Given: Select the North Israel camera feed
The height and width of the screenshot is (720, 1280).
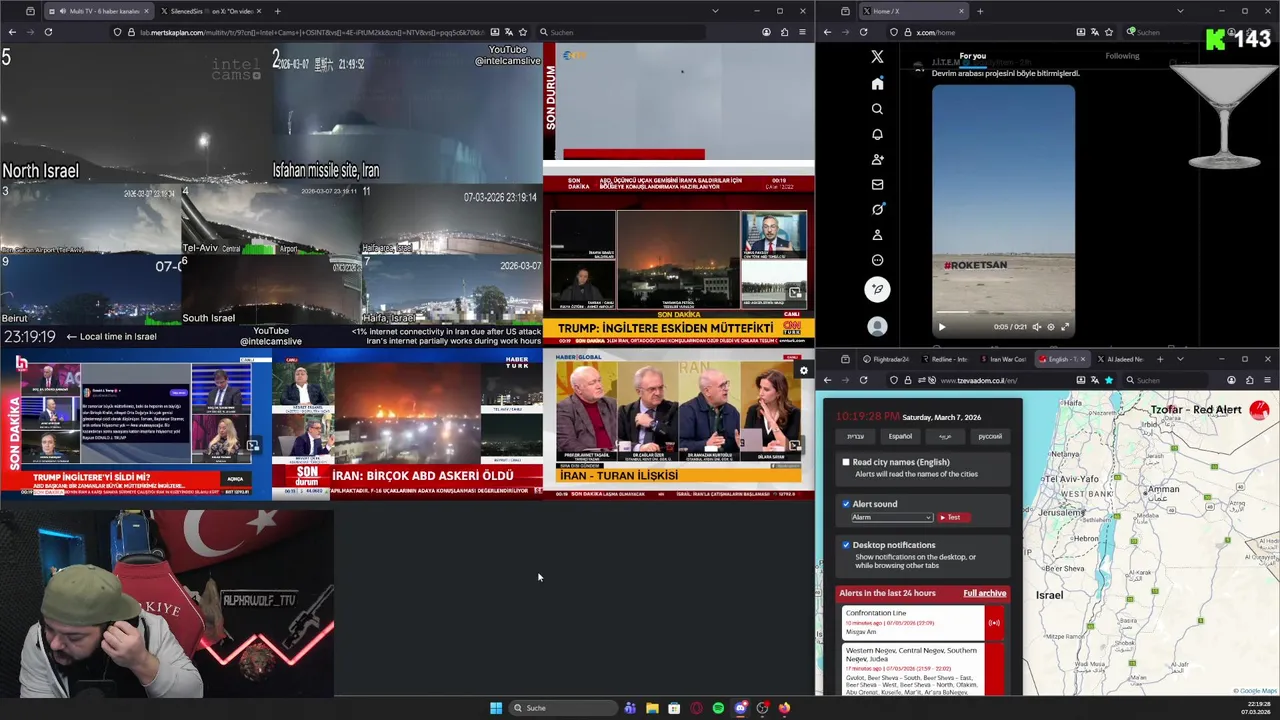Looking at the screenshot, I should click(136, 112).
